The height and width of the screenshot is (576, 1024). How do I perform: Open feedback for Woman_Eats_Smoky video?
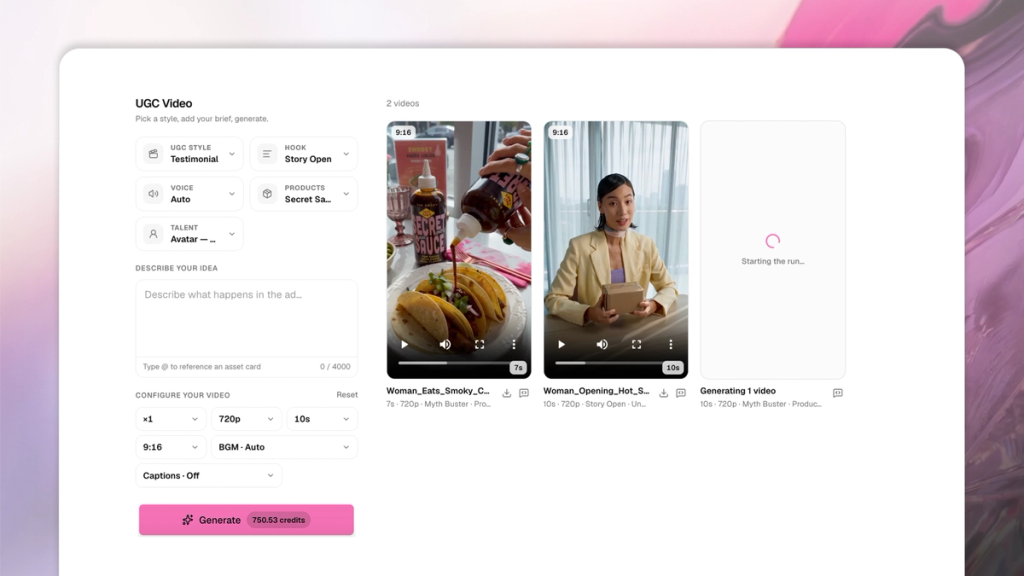524,393
